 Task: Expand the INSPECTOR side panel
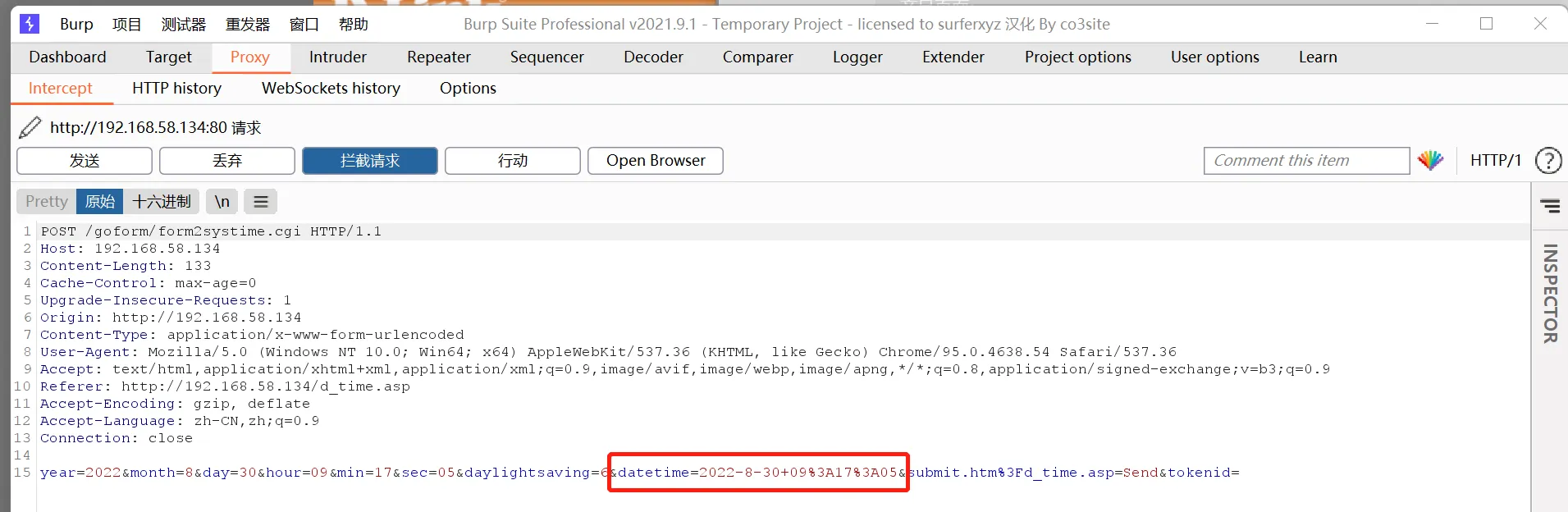[1550, 293]
